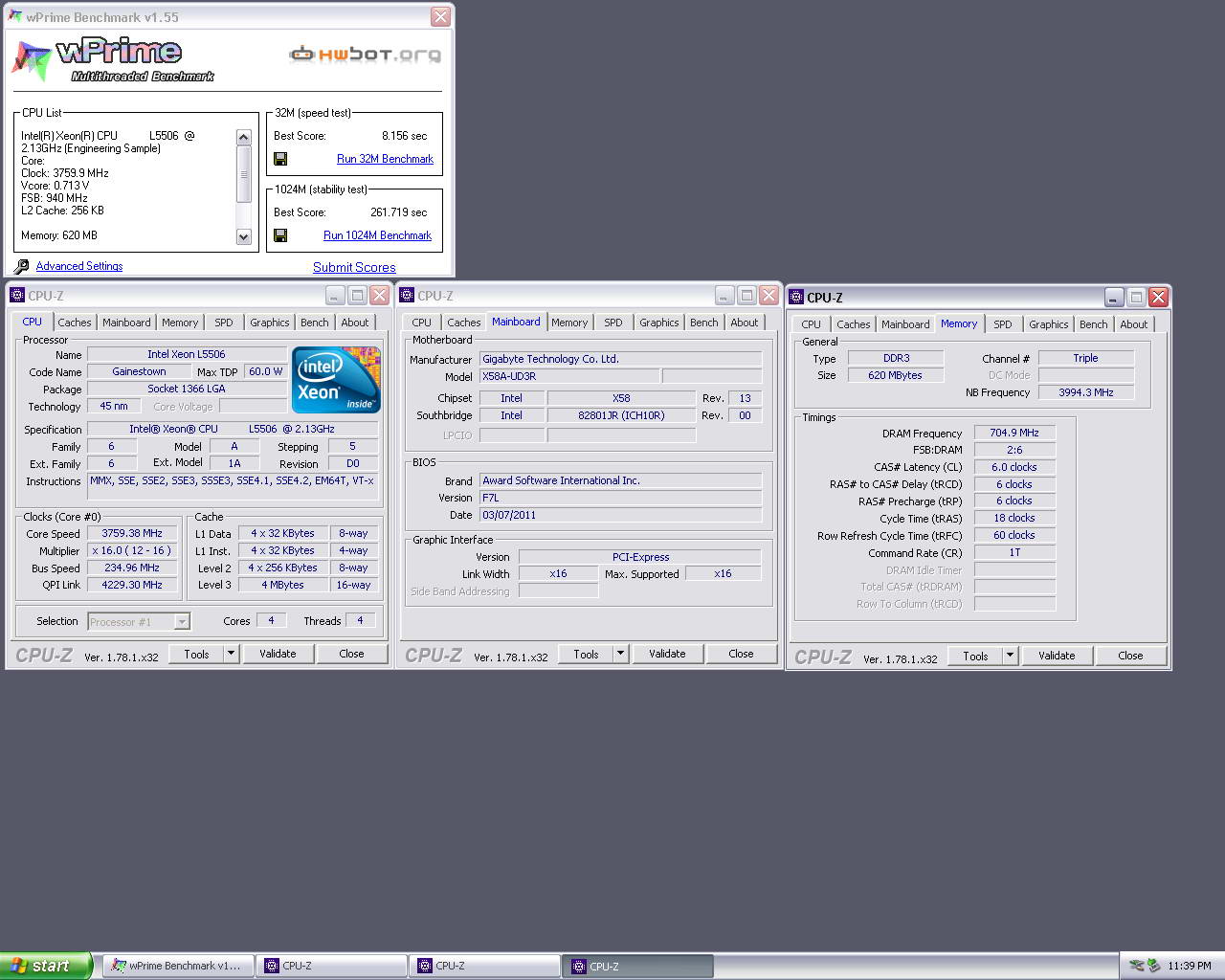Click Submit Scores link
Viewport: 1225px width, 980px height.
354,267
